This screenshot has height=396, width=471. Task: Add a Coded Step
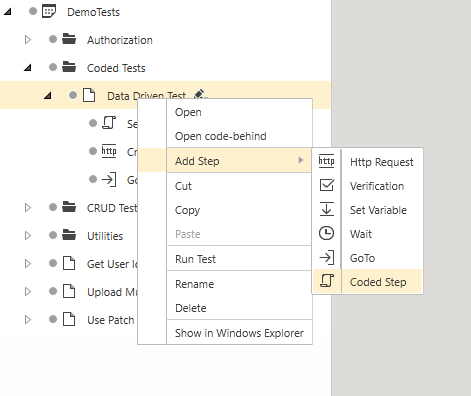[x=367, y=282]
